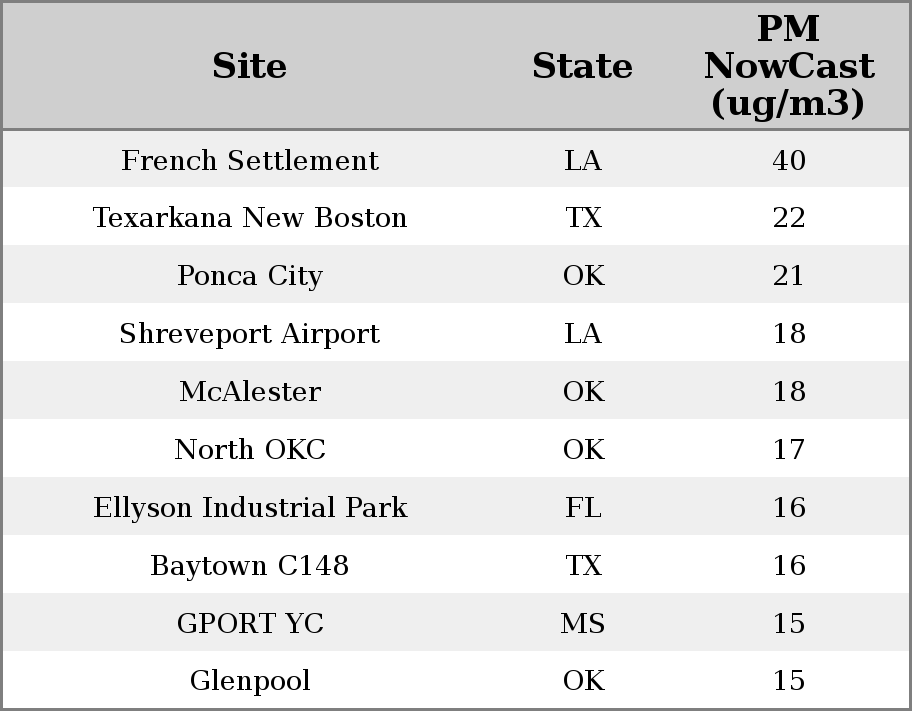Select the MS state cell

[x=583, y=624]
